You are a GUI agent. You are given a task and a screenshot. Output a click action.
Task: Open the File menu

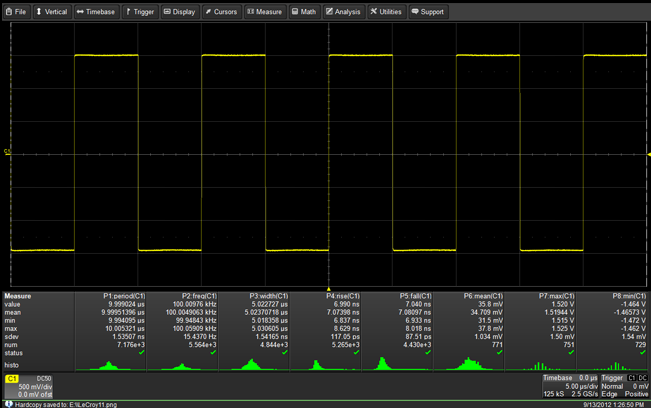point(16,12)
